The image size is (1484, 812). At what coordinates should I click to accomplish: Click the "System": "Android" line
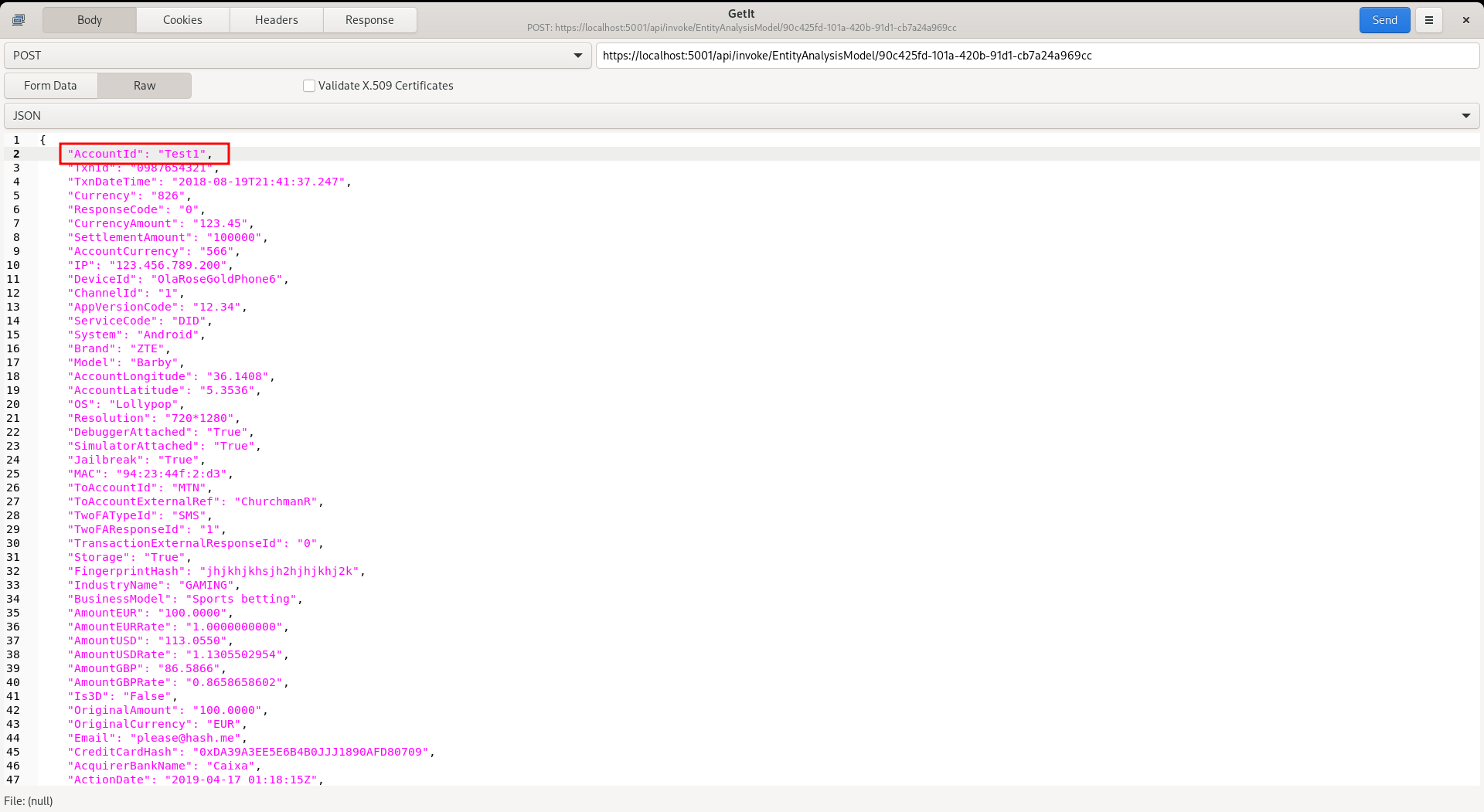click(x=136, y=335)
